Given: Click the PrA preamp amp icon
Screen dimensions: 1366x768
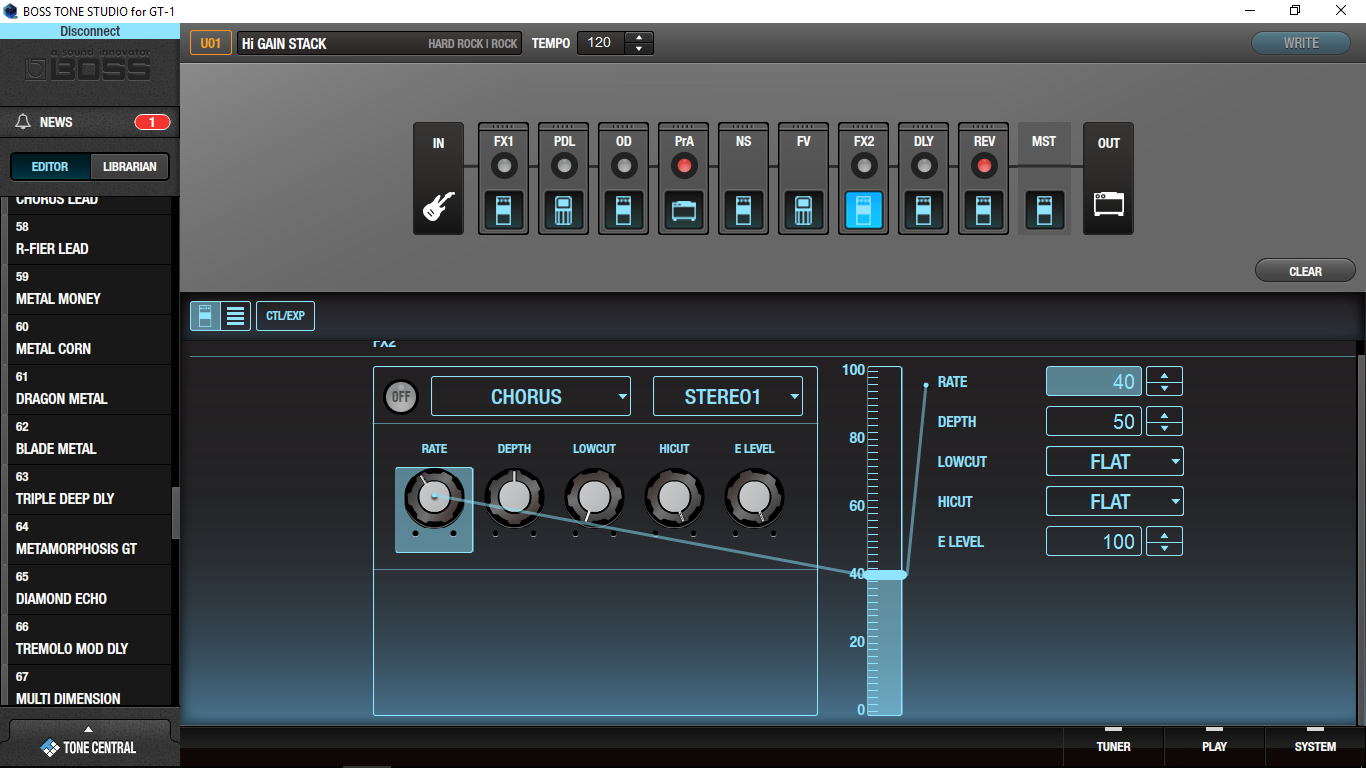Looking at the screenshot, I should pos(683,210).
